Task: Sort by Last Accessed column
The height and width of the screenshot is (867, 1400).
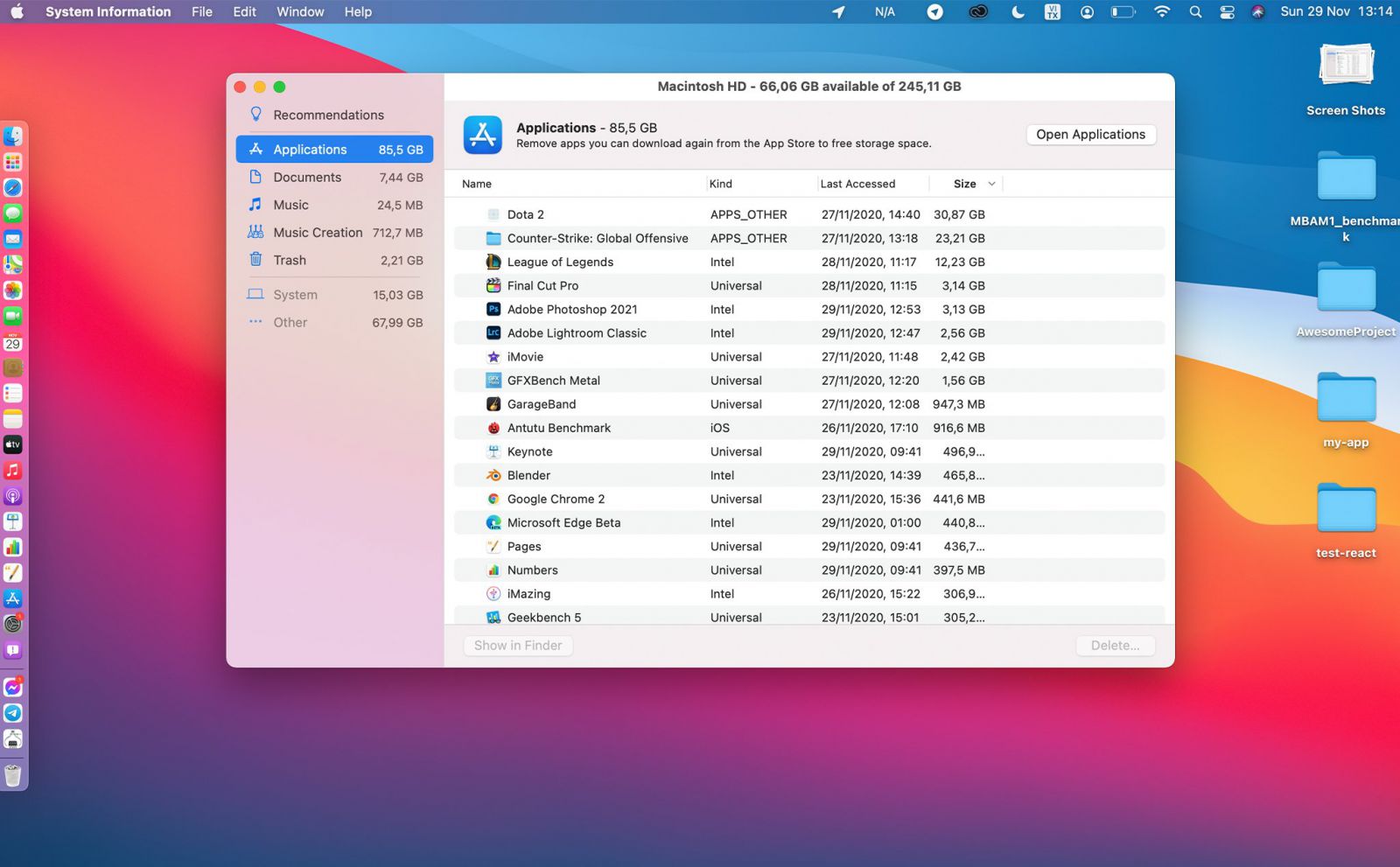Action: point(857,184)
